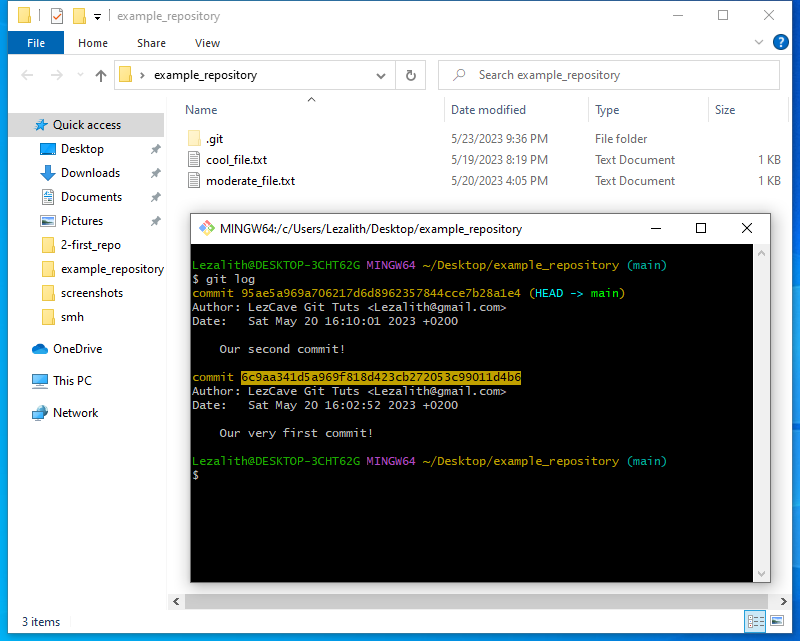The image size is (800, 641).
Task: Navigate up one folder level with up arrow
Action: [x=100, y=75]
